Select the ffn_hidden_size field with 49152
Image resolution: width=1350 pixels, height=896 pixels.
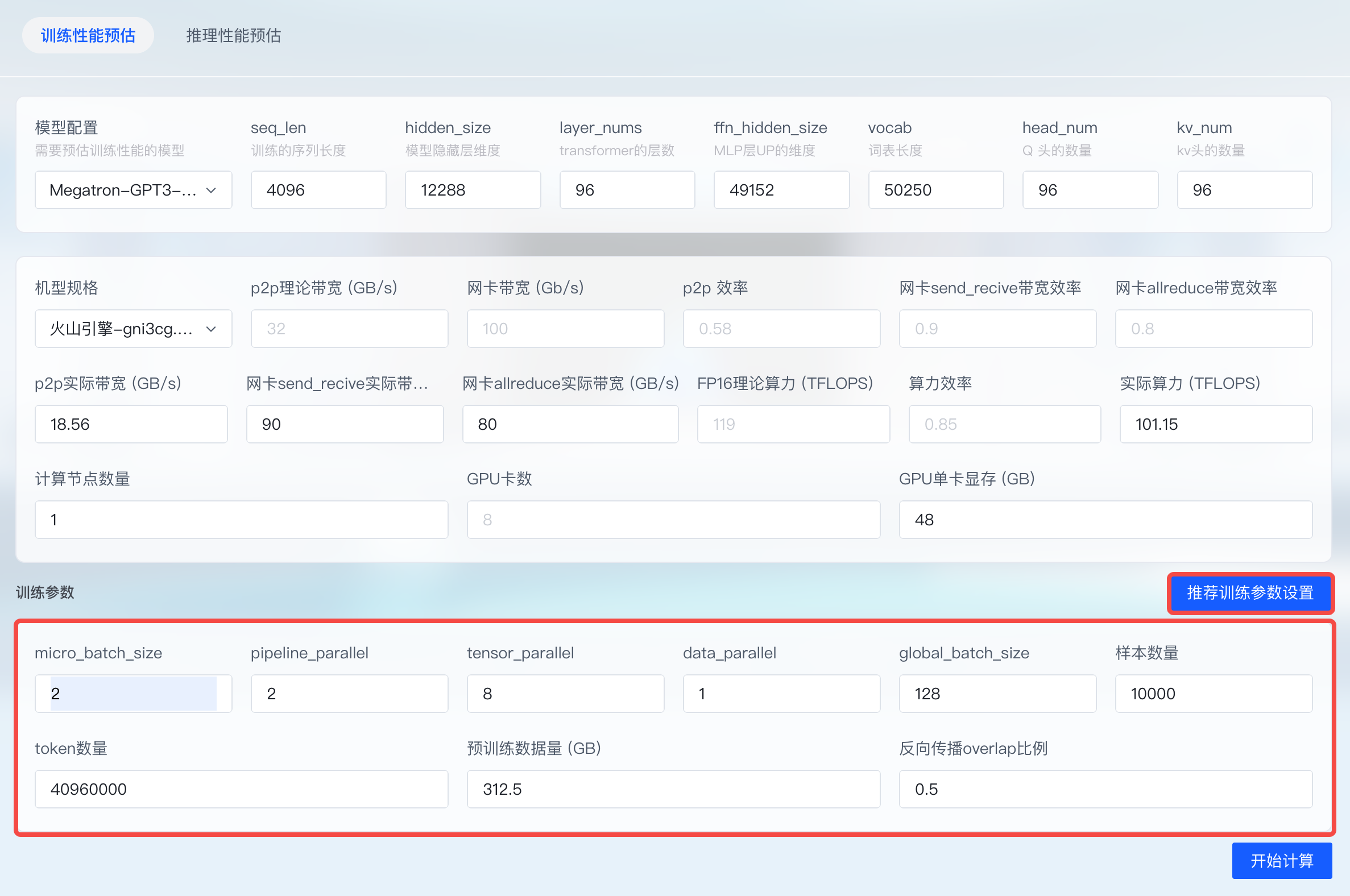pos(781,190)
